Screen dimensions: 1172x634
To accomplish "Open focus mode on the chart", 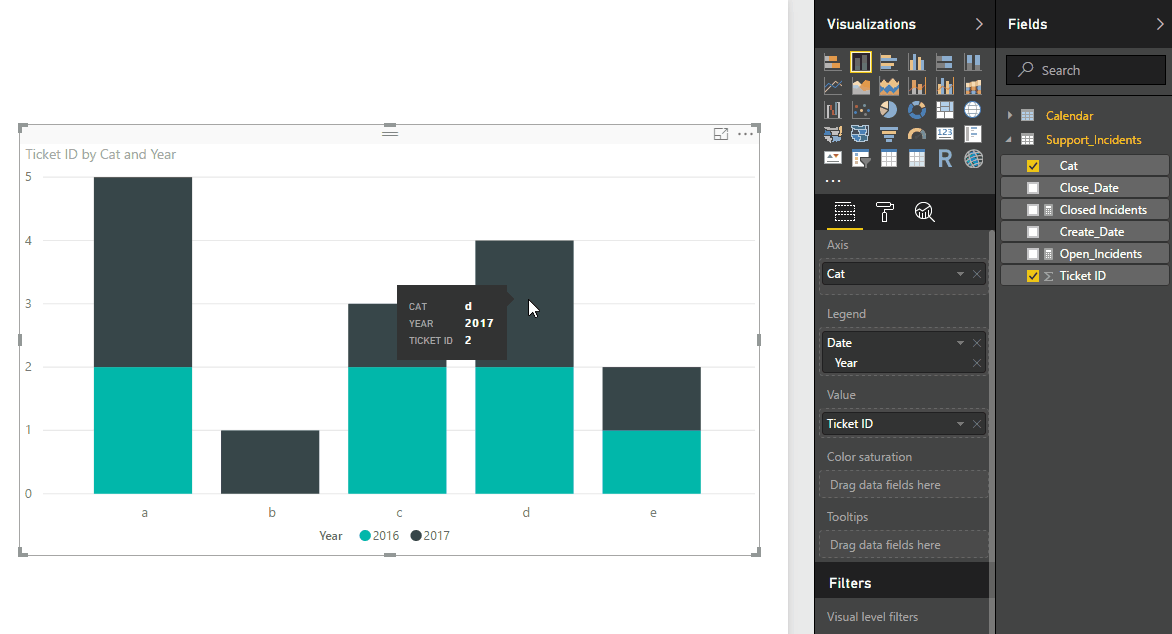I will tap(721, 134).
